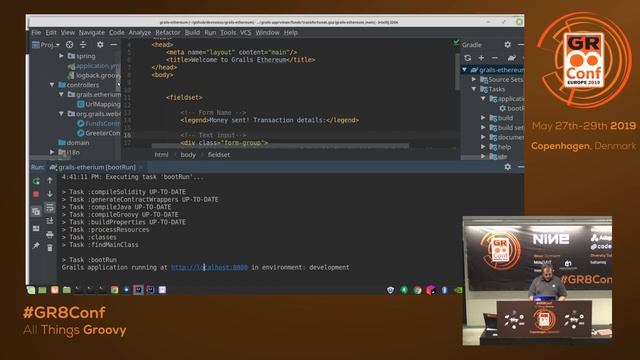Open the View menu
This screenshot has height=360, width=640.
tap(68, 32)
